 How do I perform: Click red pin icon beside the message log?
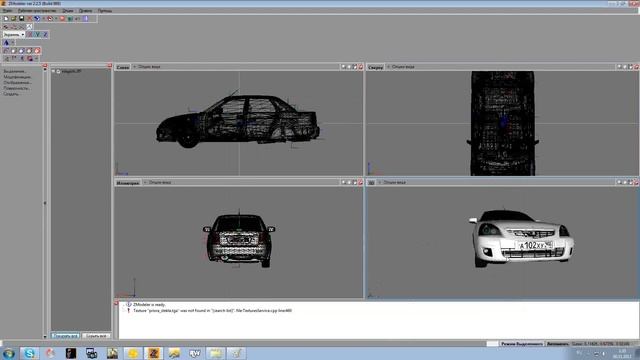coord(116,303)
